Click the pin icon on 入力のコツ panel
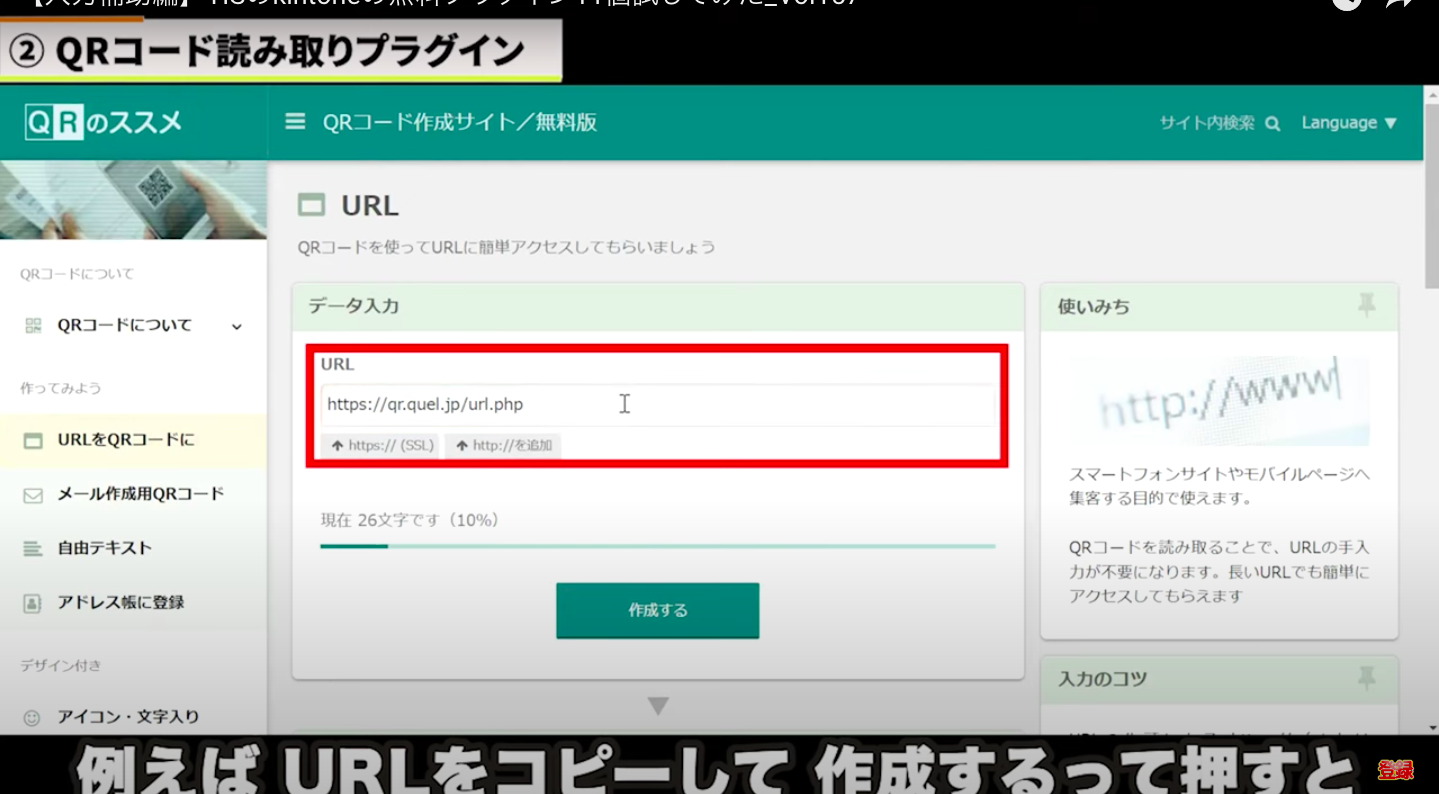1439x794 pixels. tap(1366, 679)
